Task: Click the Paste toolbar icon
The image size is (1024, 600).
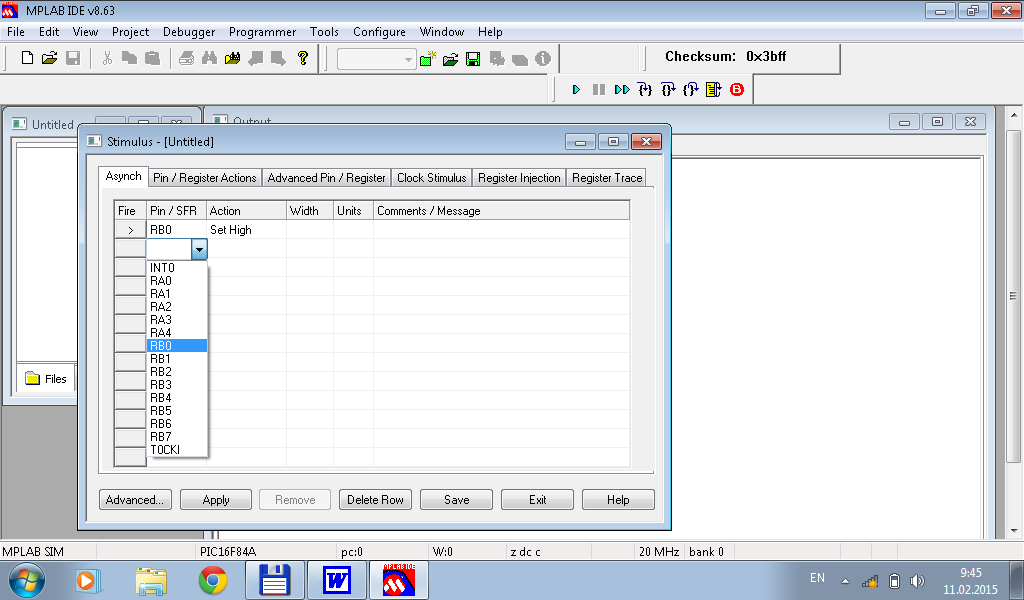Action: (152, 58)
